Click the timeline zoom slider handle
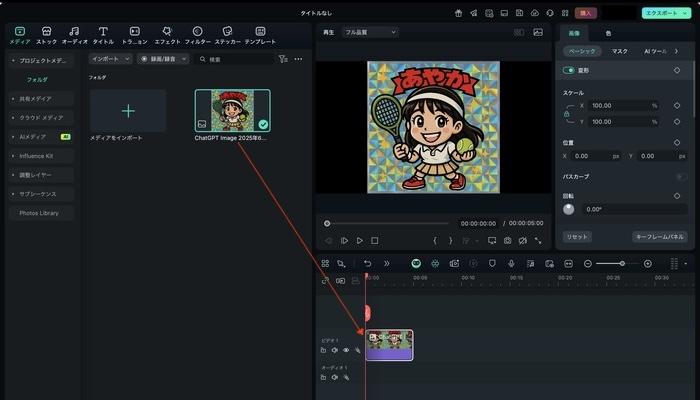Viewport: 700px width, 400px height. [x=622, y=264]
